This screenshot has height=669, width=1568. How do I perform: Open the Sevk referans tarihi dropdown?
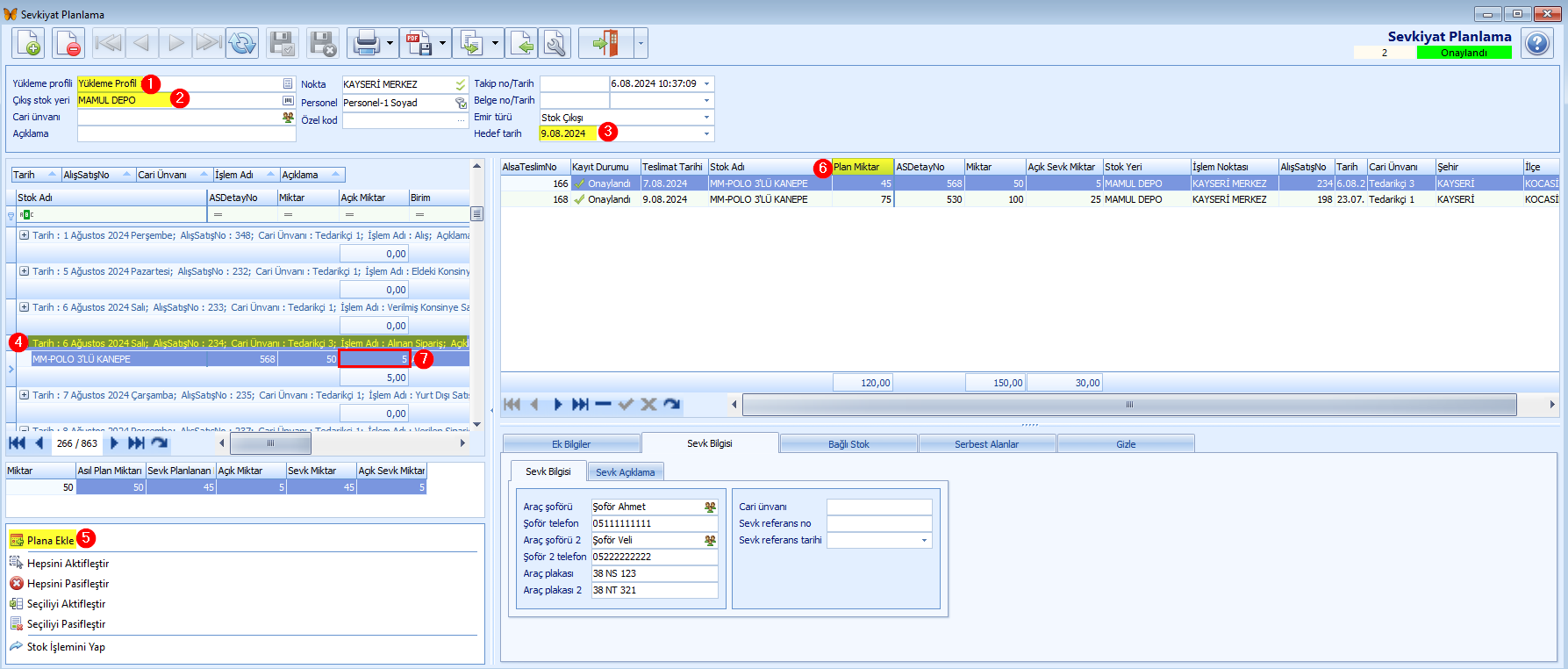pyautogui.click(x=924, y=540)
